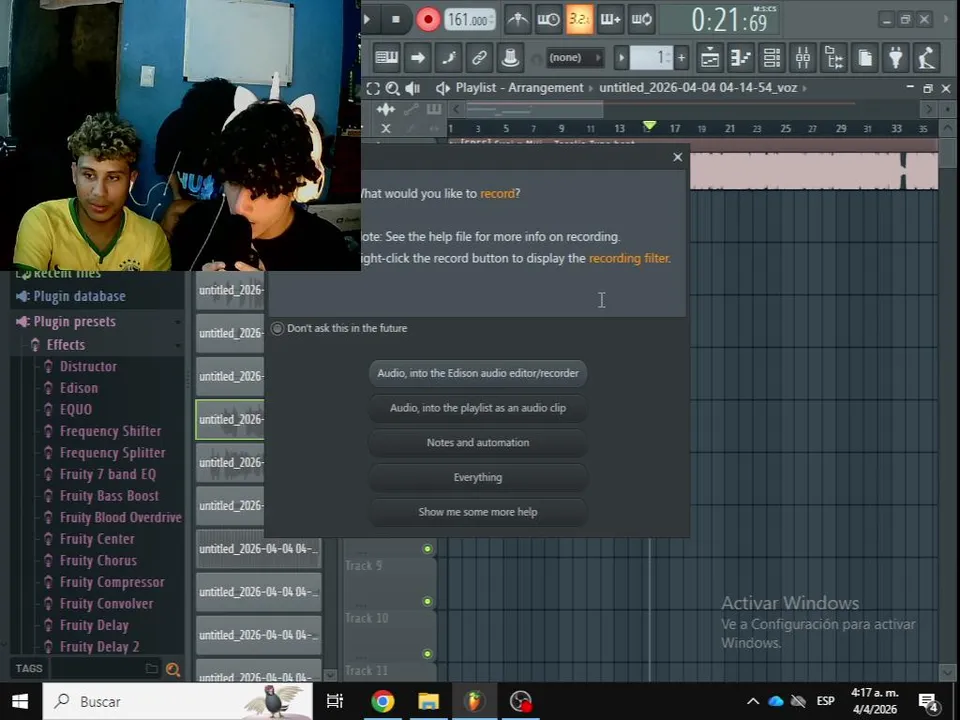Screen dimensions: 960x720
Task: Expand the Fruity 7 band EQ entry
Action: (108, 474)
